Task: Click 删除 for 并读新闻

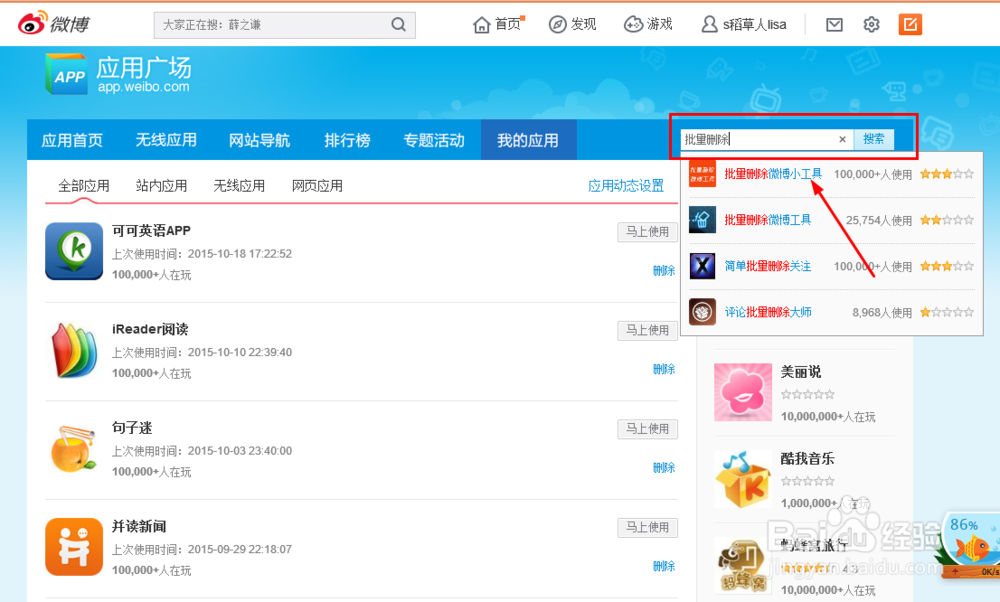Action: pyautogui.click(x=664, y=566)
